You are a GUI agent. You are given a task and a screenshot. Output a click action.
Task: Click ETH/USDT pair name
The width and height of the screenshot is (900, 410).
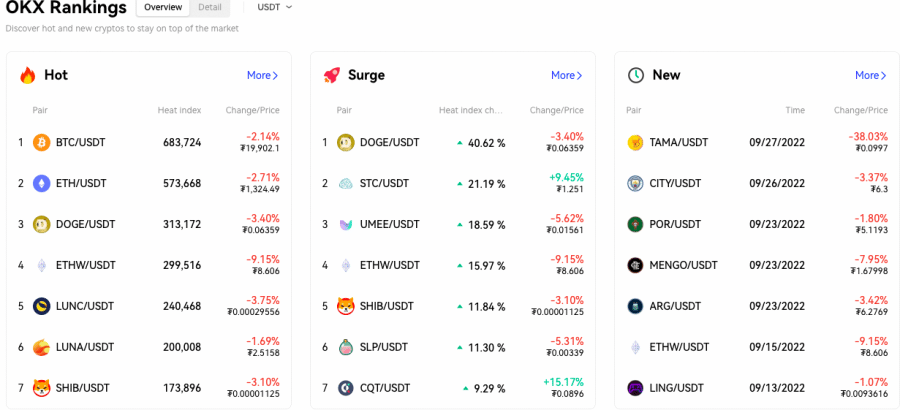[81, 183]
